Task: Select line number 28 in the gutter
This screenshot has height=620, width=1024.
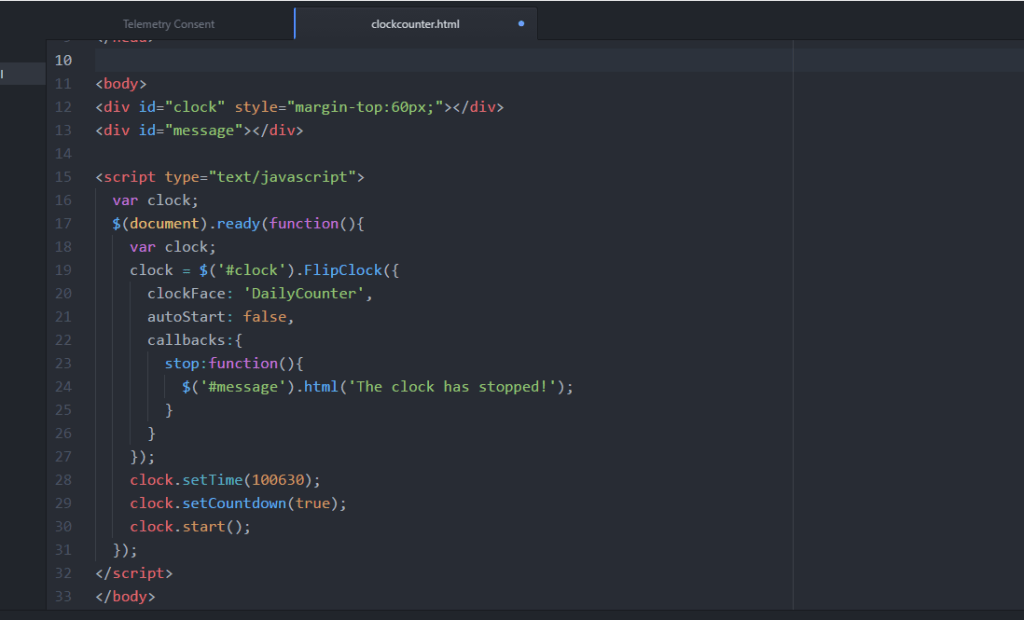Action: [63, 480]
